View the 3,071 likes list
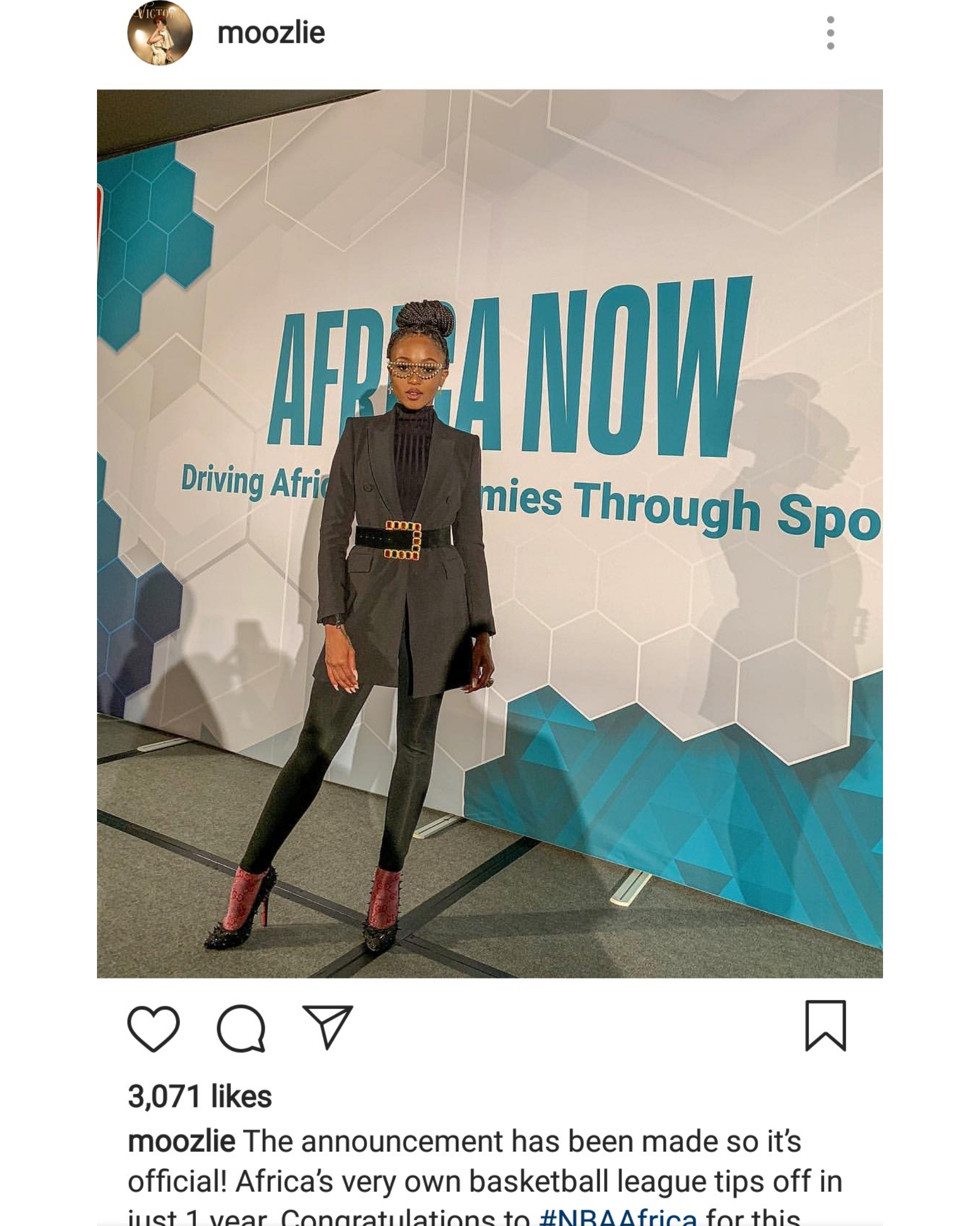 tap(200, 1096)
